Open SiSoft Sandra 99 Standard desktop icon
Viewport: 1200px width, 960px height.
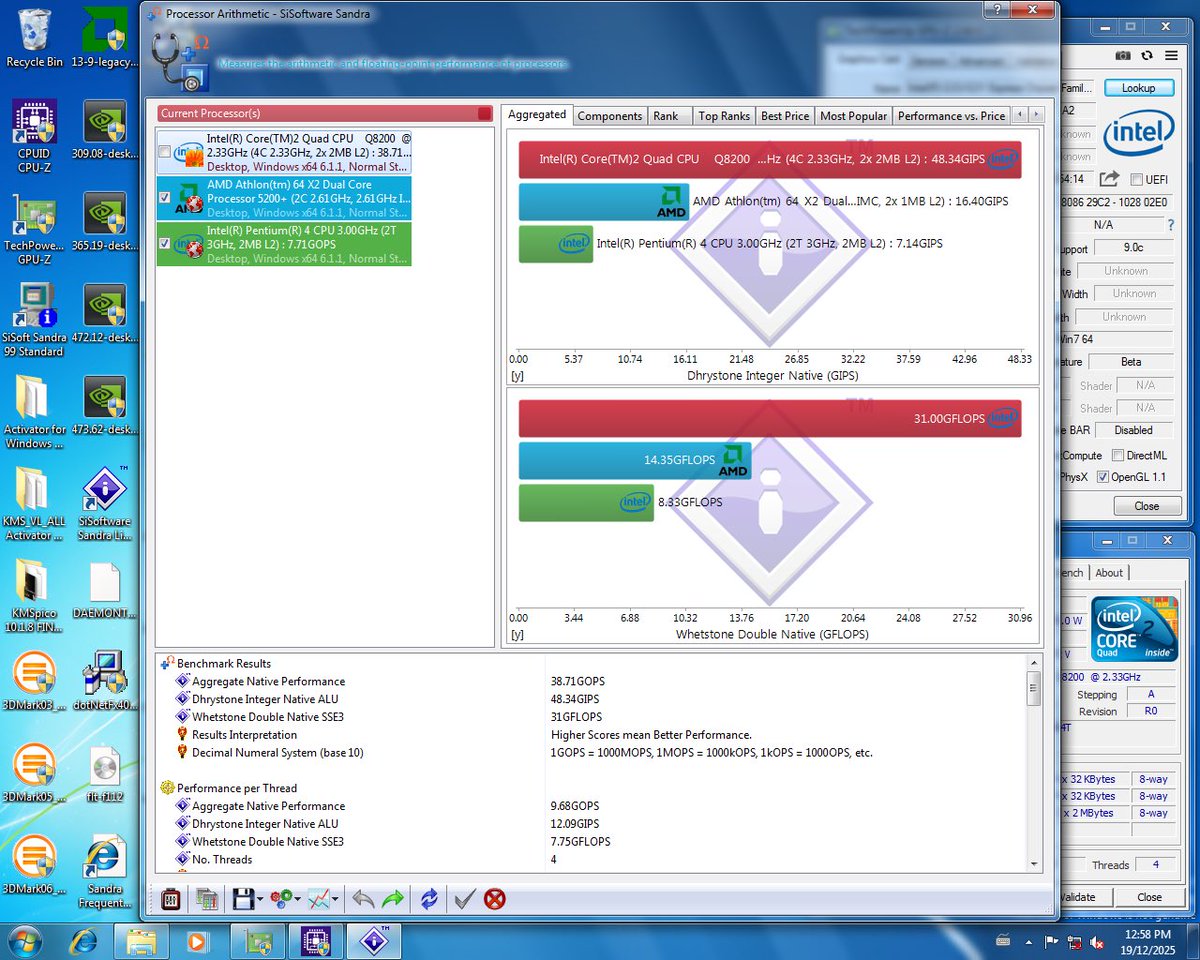coord(34,320)
